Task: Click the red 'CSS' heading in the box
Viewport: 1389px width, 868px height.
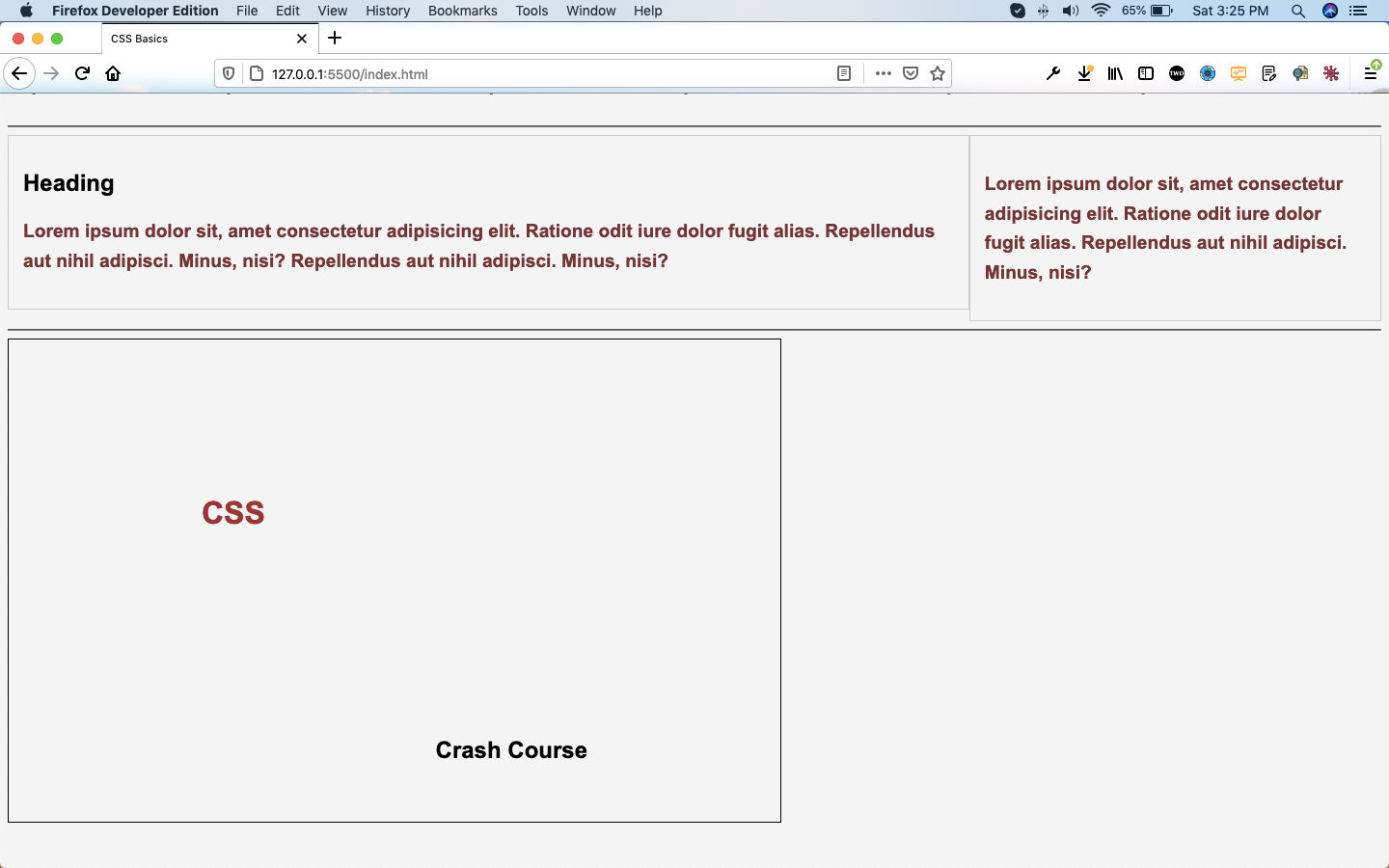Action: 233,513
